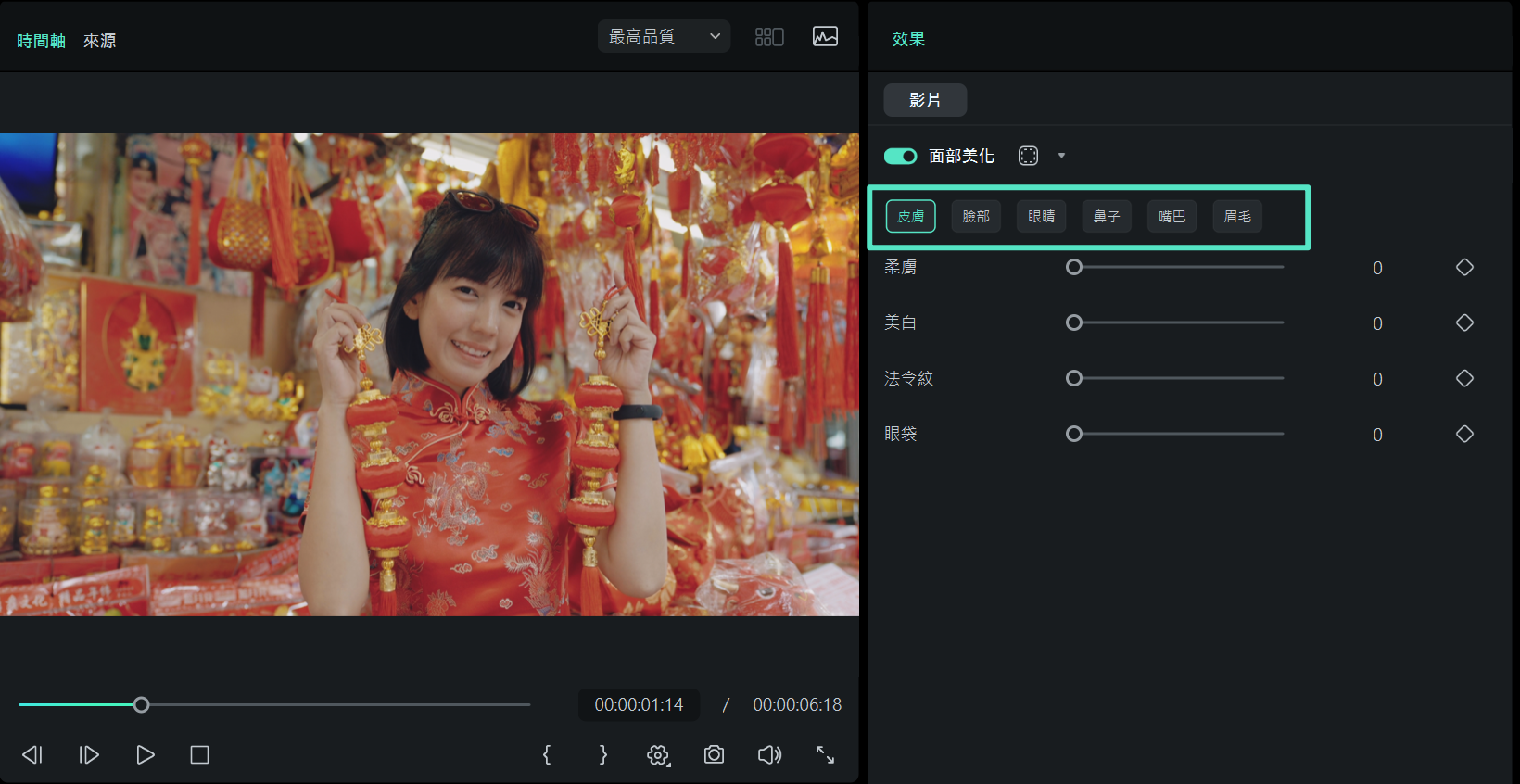The image size is (1520, 784).
Task: Toggle the 面部美化 switch
Action: (900, 156)
